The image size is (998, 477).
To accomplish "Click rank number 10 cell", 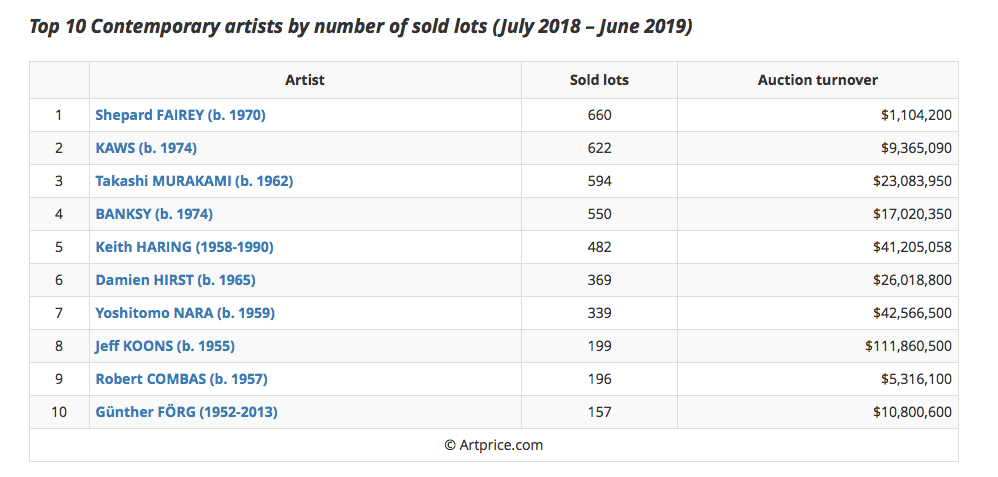I will [x=59, y=412].
